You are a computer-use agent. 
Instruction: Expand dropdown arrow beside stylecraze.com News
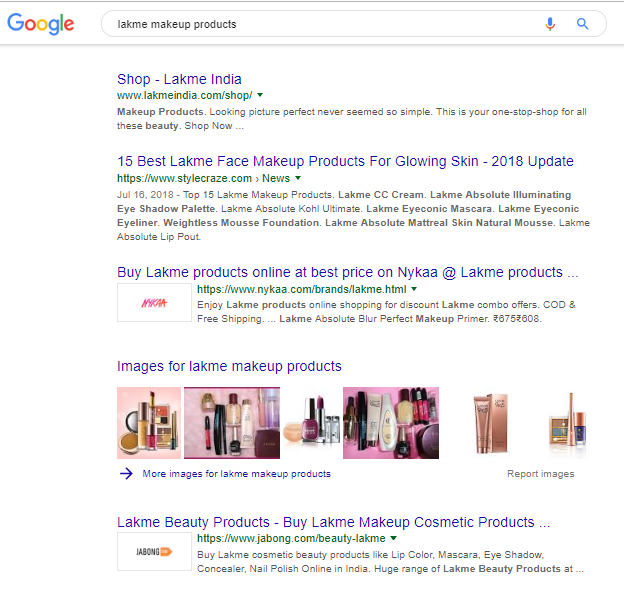click(298, 178)
